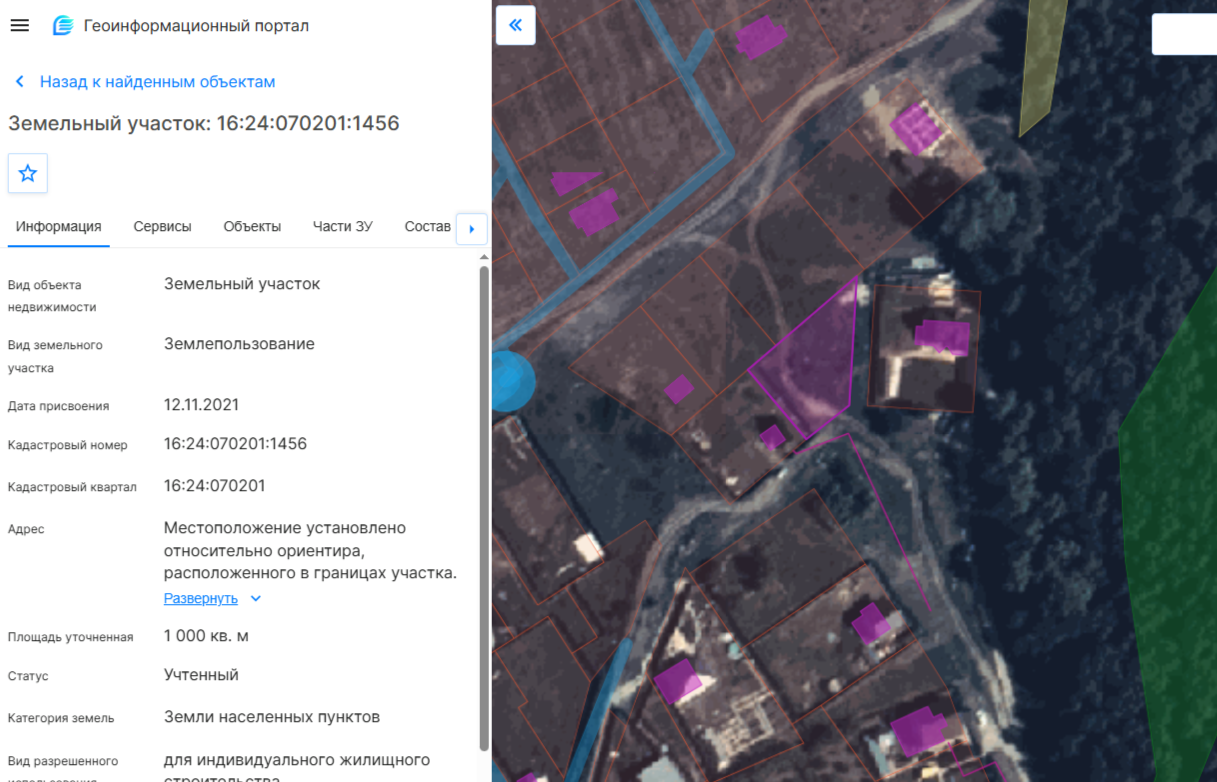This screenshot has width=1217, height=782.
Task: Click the value Землепользование
Action: (239, 344)
